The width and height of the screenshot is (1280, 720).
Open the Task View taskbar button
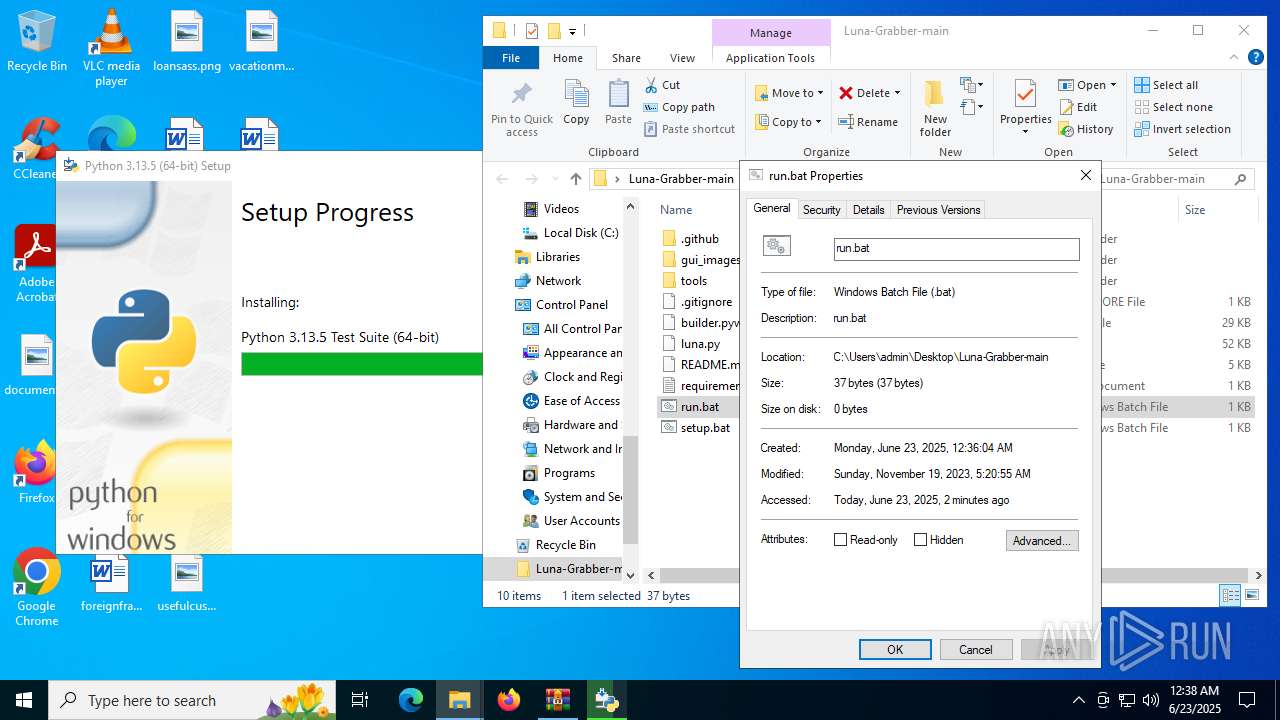pos(360,700)
